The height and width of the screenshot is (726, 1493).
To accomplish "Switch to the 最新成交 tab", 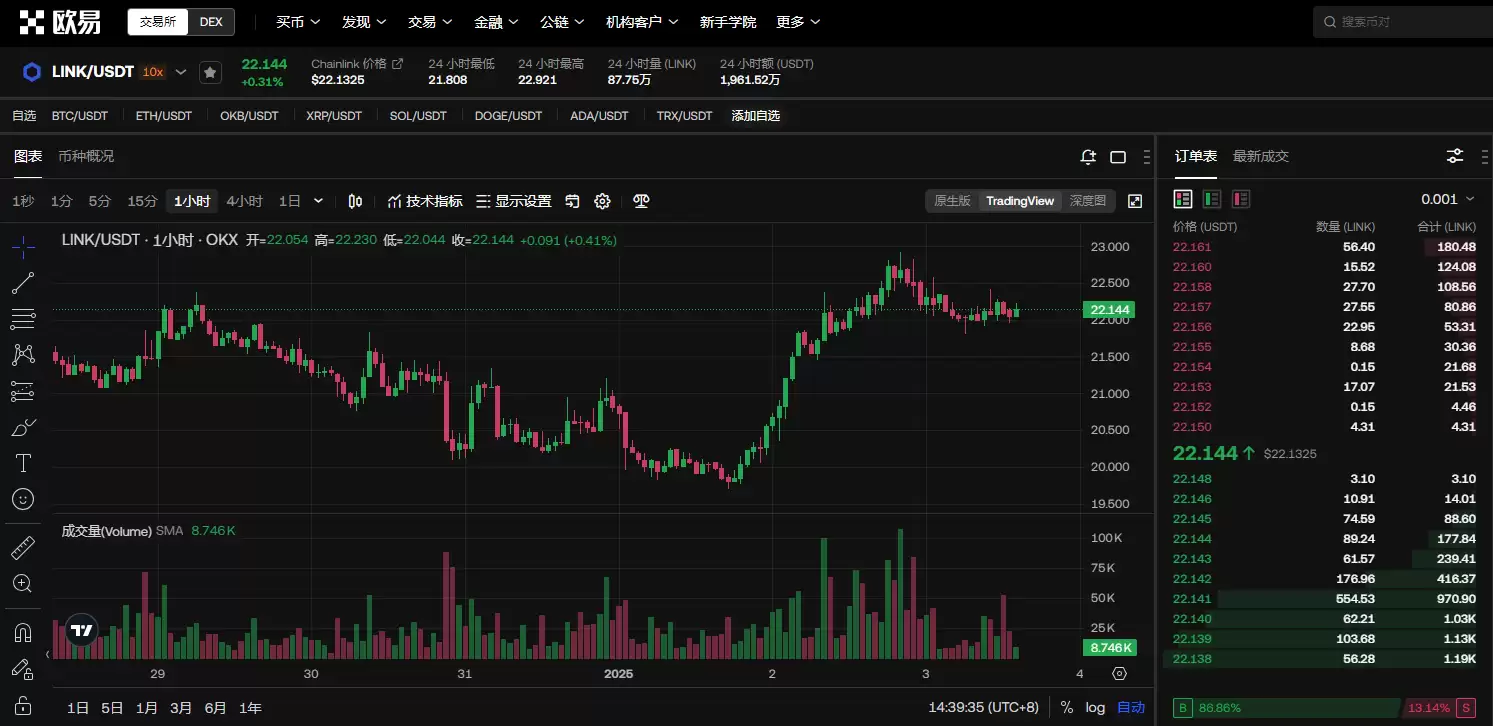I will tap(1260, 156).
